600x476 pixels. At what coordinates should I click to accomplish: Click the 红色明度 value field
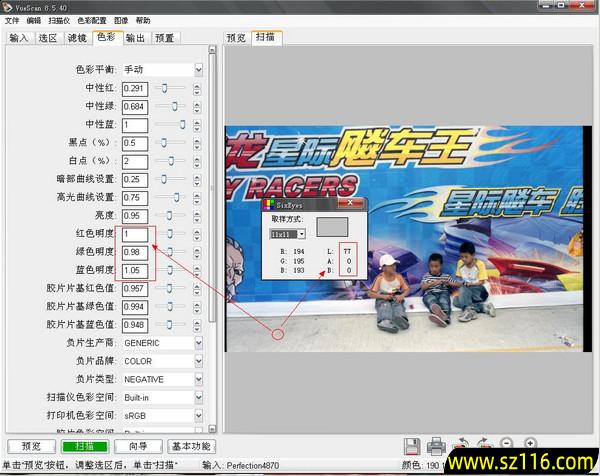coord(135,234)
